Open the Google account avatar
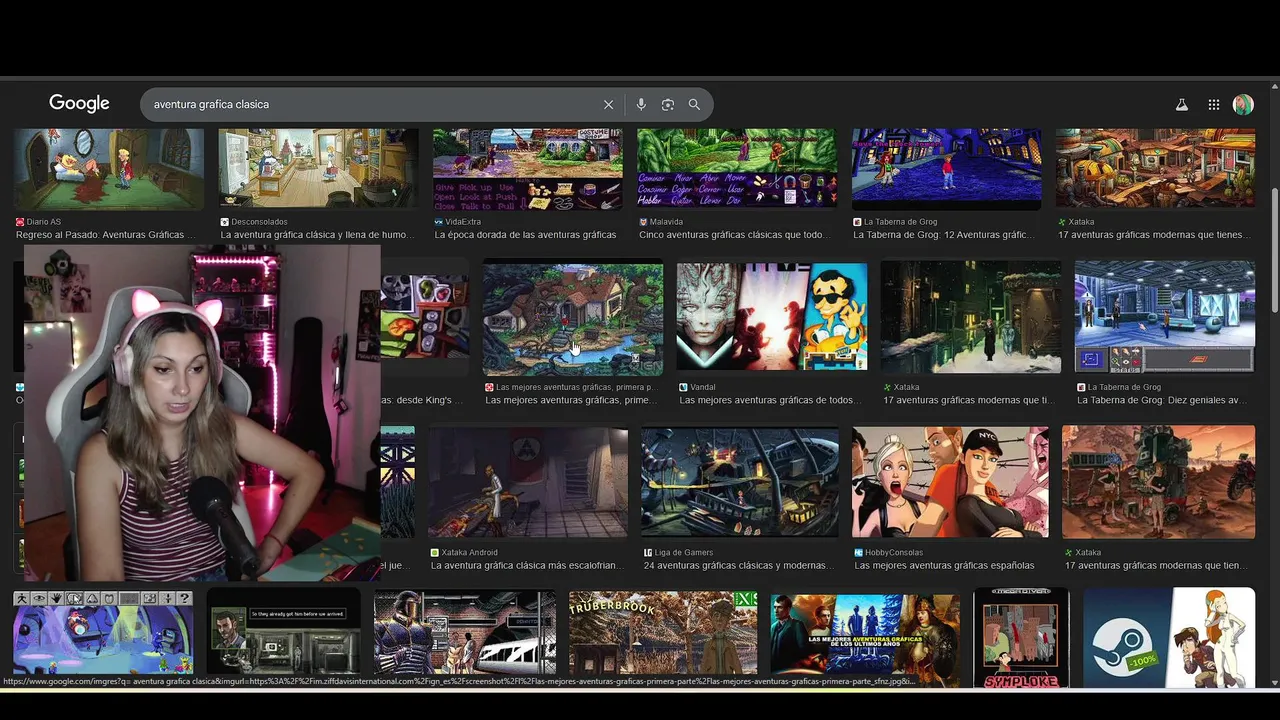 click(x=1243, y=105)
